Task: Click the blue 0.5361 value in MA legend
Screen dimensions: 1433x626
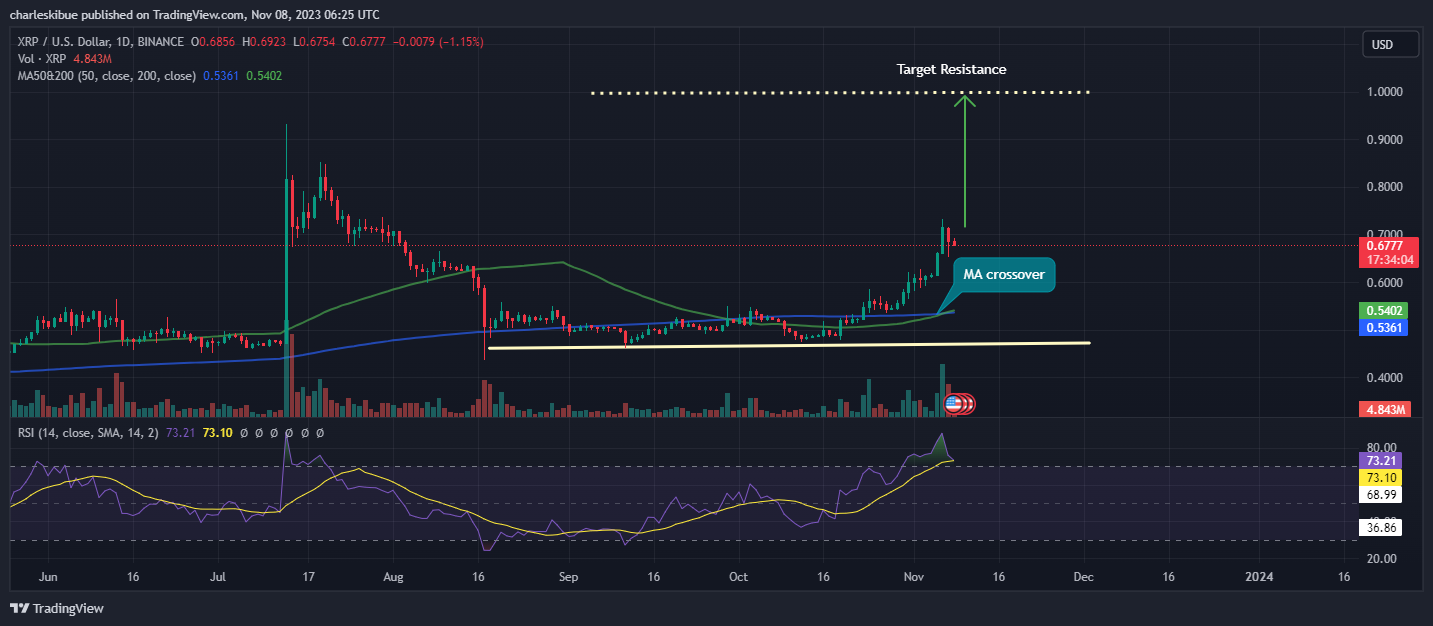Action: (221, 75)
